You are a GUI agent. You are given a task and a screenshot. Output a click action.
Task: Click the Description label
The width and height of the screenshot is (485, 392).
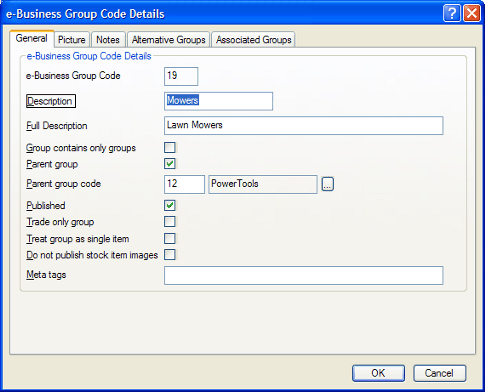coord(51,101)
